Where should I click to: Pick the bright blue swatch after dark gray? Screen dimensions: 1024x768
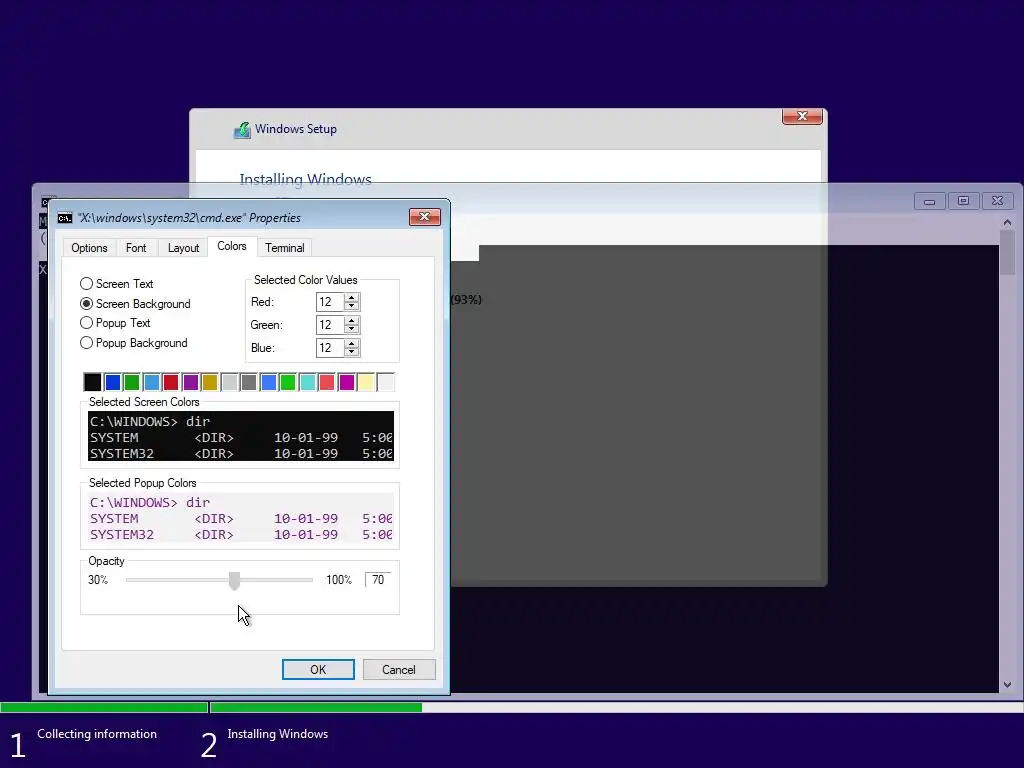point(268,382)
